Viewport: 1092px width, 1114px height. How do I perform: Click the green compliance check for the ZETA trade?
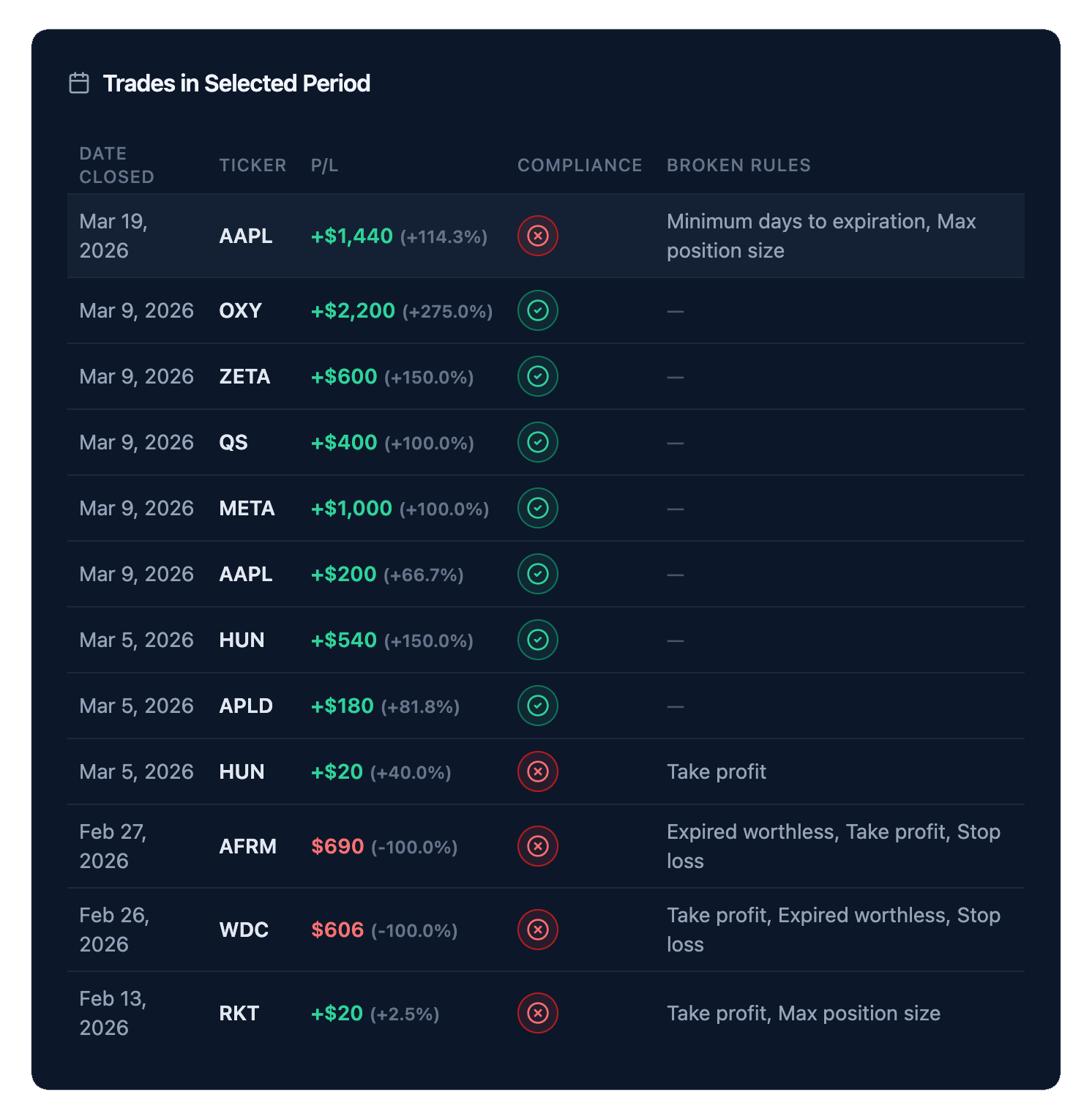[x=537, y=376]
